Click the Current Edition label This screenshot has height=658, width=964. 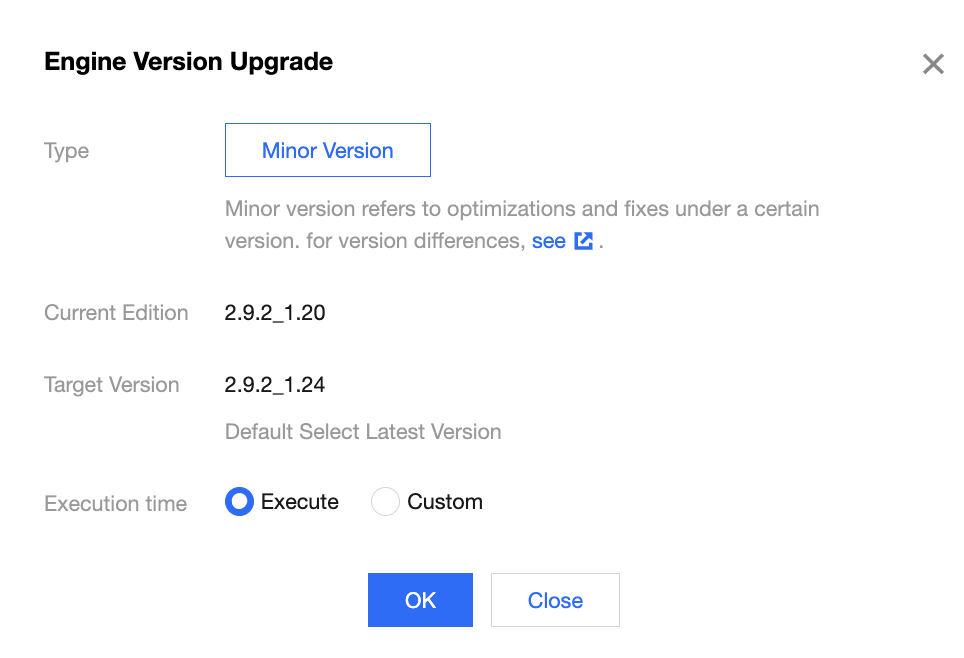pos(116,313)
